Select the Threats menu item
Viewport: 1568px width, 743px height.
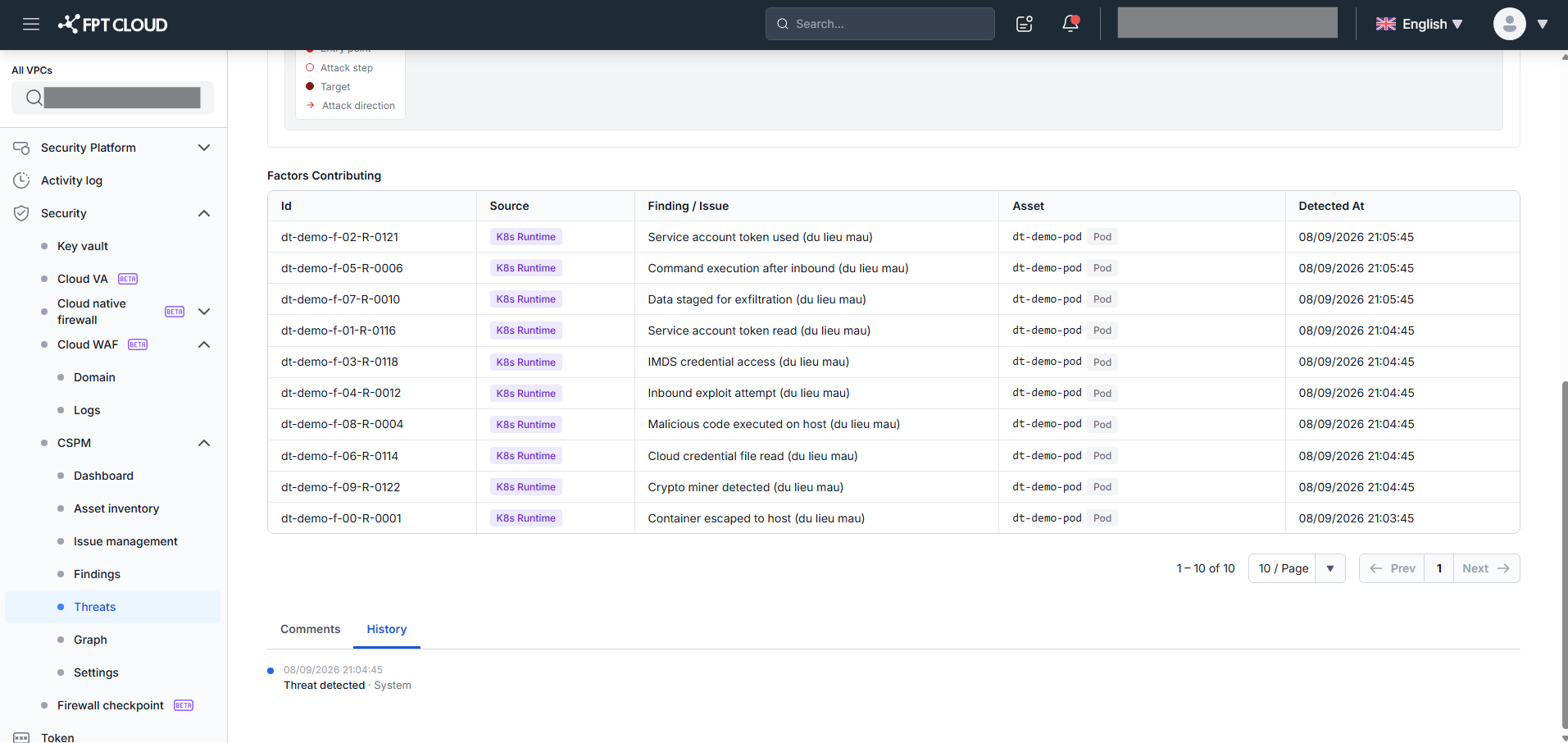[x=112, y=607]
